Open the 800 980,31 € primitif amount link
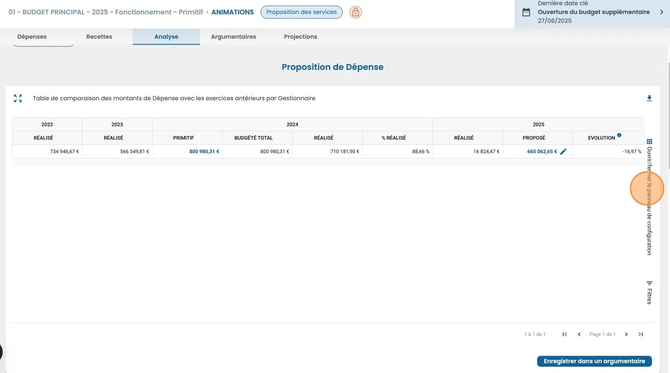Screen dimensions: 670x373 [204, 151]
